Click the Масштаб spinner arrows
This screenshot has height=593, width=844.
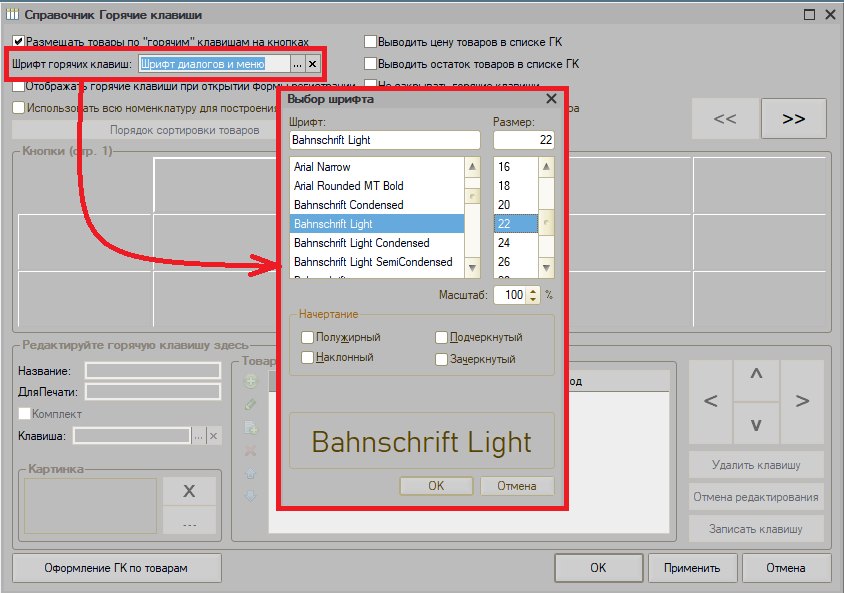click(x=533, y=295)
